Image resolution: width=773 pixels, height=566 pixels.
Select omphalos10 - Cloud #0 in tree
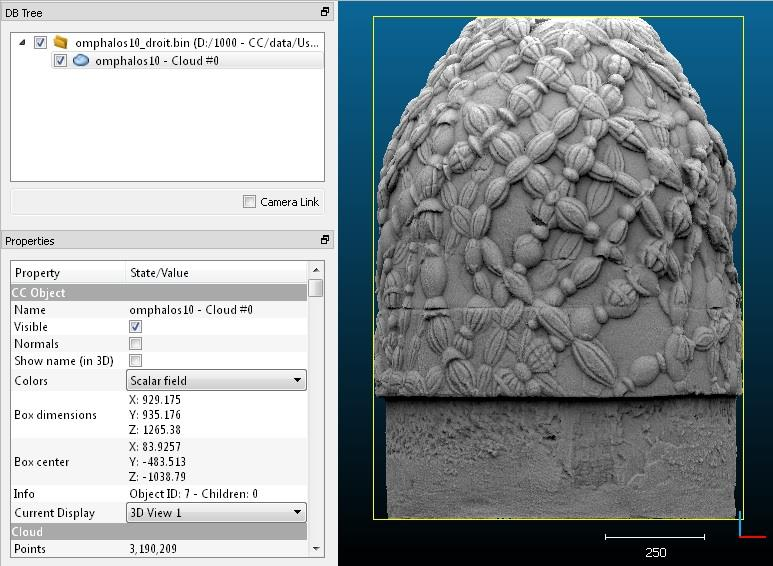pyautogui.click(x=156, y=61)
